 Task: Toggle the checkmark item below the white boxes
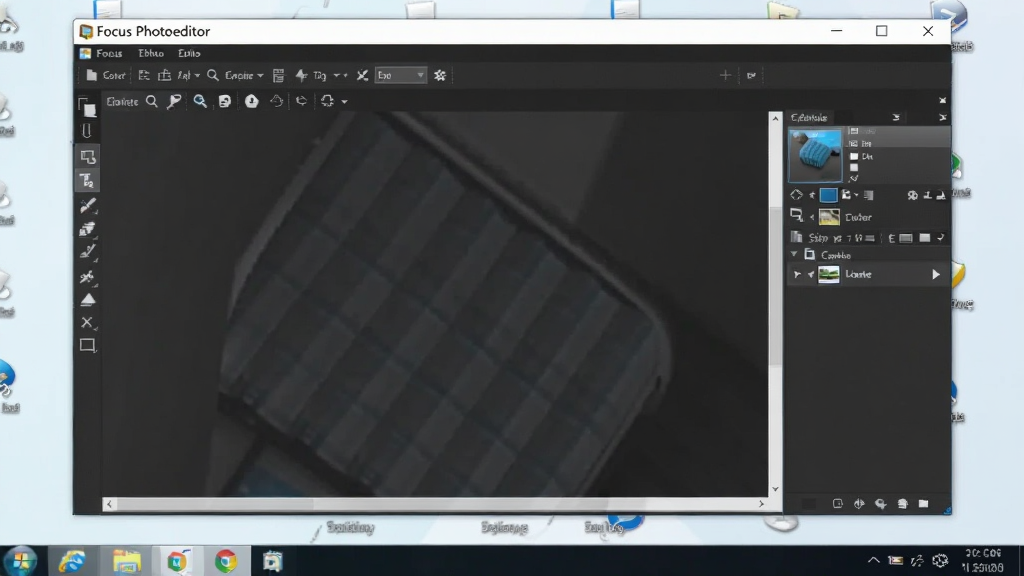click(x=854, y=178)
